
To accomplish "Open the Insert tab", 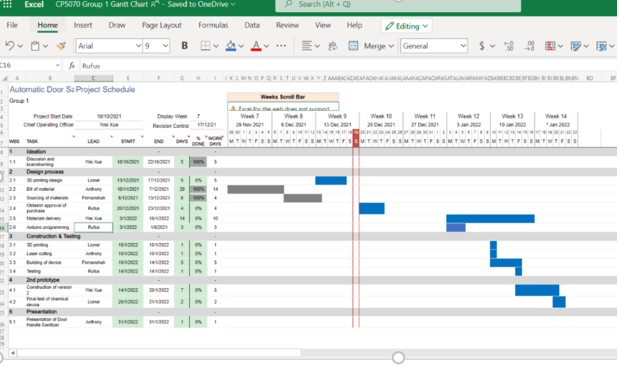I will [83, 25].
